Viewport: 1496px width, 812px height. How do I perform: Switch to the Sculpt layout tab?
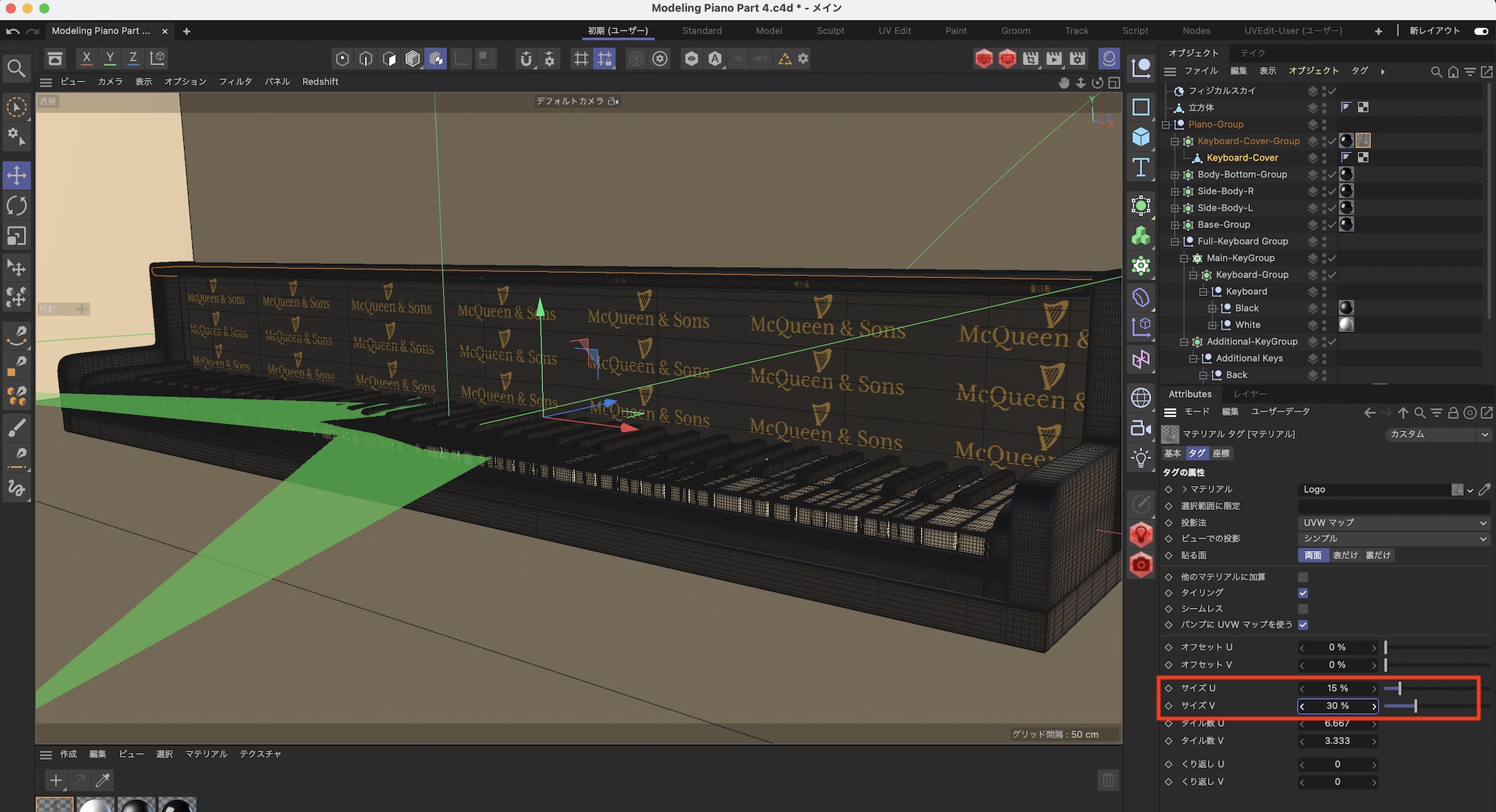[x=830, y=31]
